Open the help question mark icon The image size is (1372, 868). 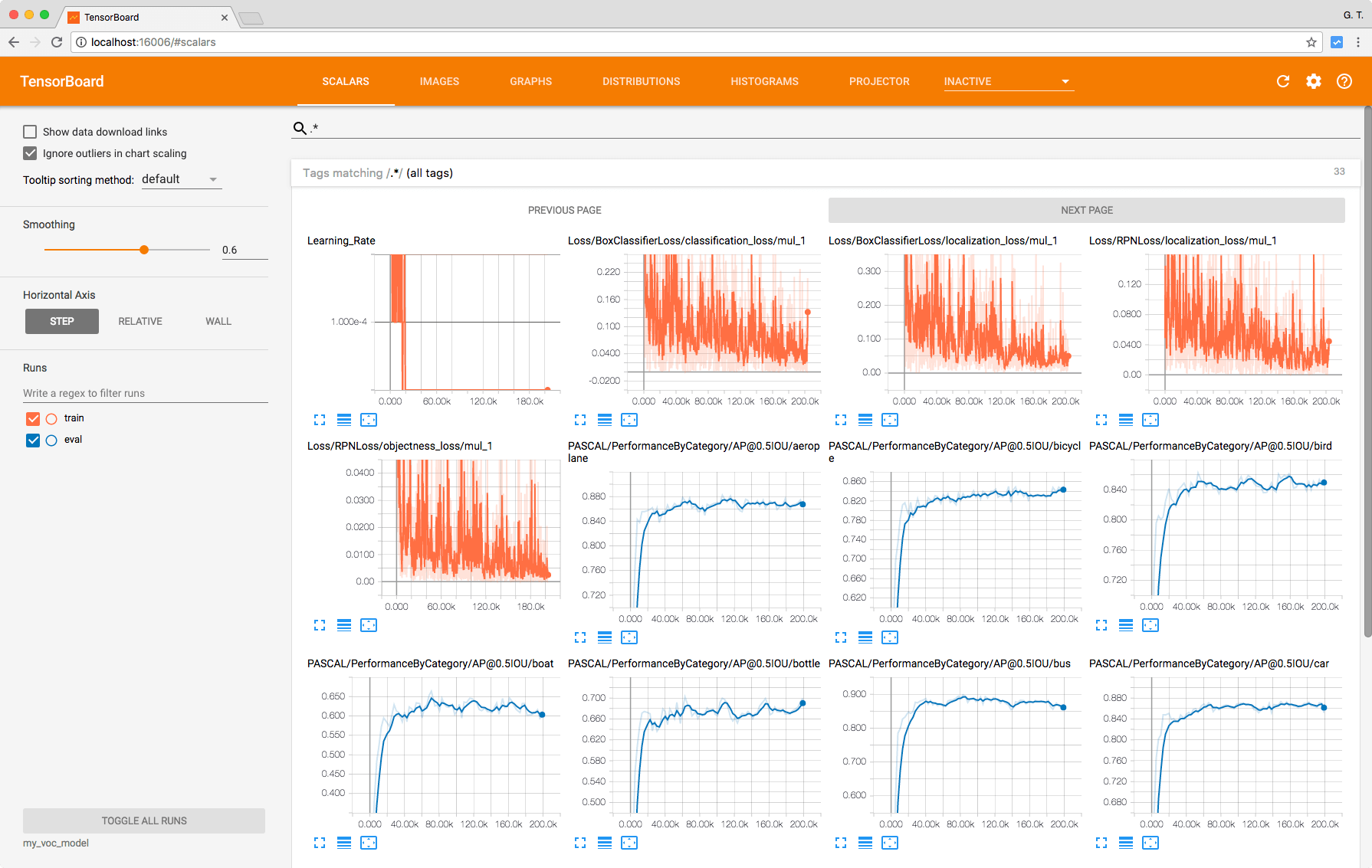(x=1344, y=81)
